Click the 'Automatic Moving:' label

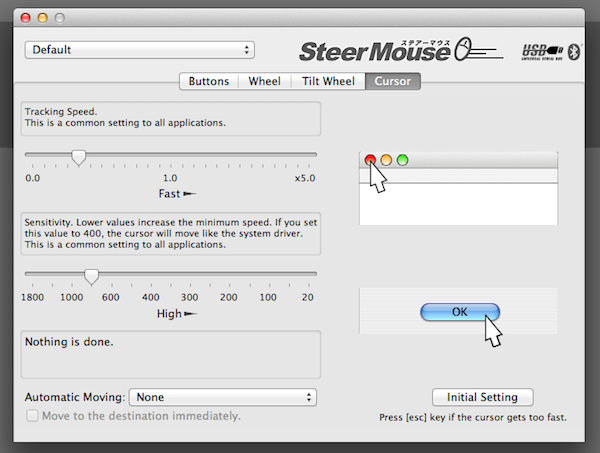tap(75, 397)
